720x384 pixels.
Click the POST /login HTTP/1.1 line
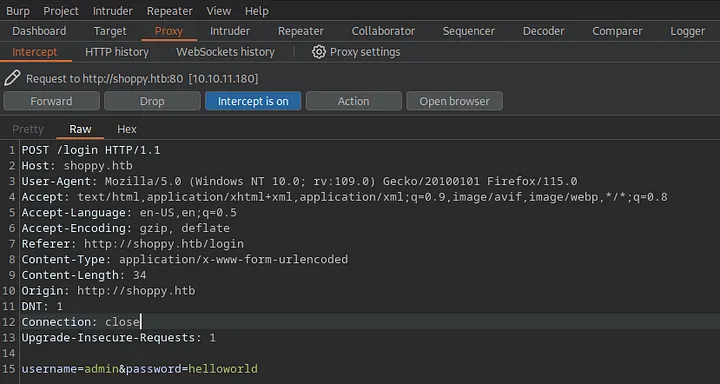[x=91, y=150]
